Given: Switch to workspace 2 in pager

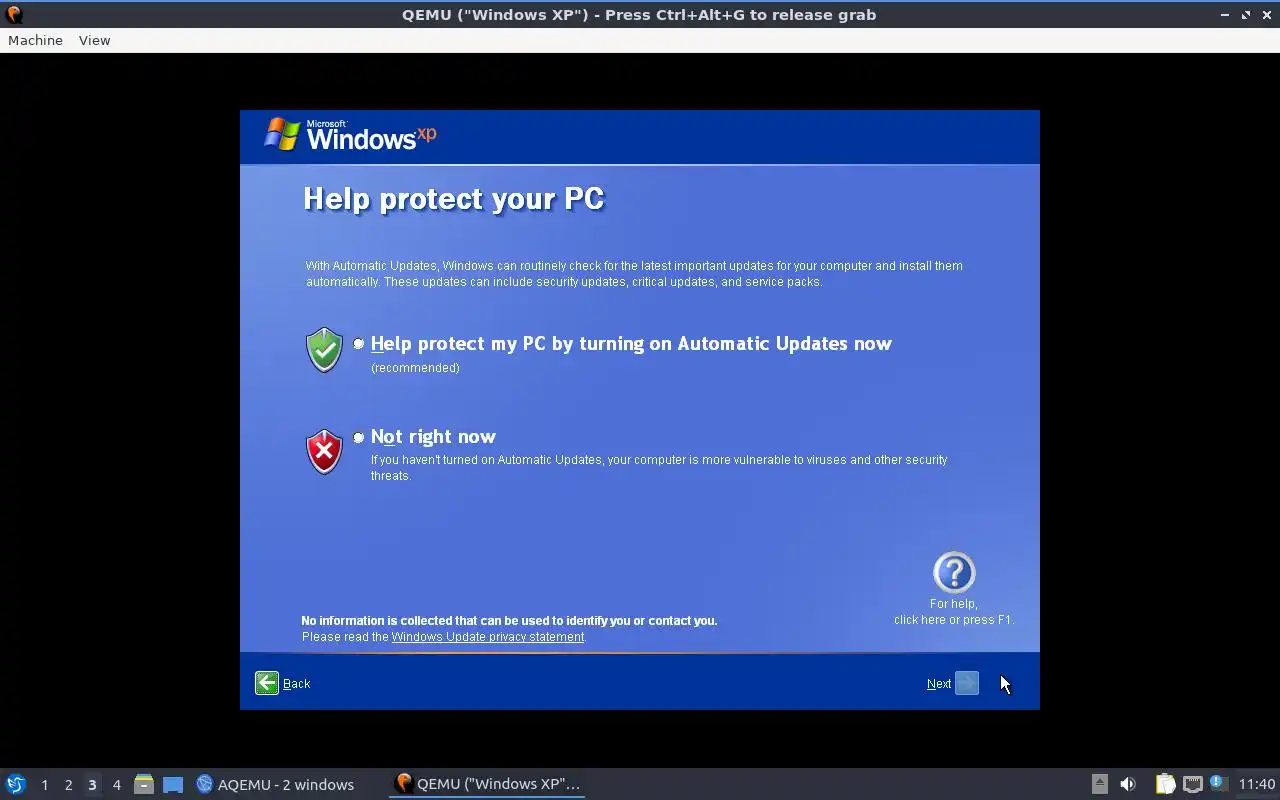Looking at the screenshot, I should pos(68,785).
